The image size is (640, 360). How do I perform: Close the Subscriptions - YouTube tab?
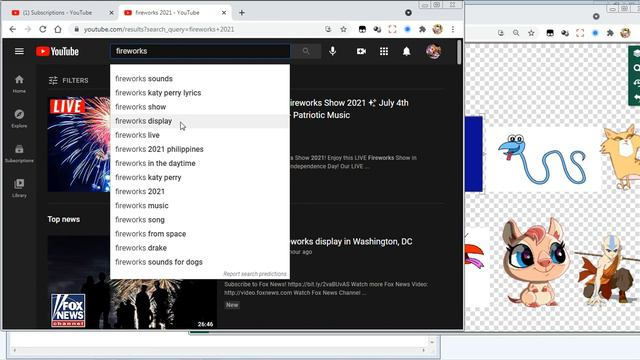111,13
